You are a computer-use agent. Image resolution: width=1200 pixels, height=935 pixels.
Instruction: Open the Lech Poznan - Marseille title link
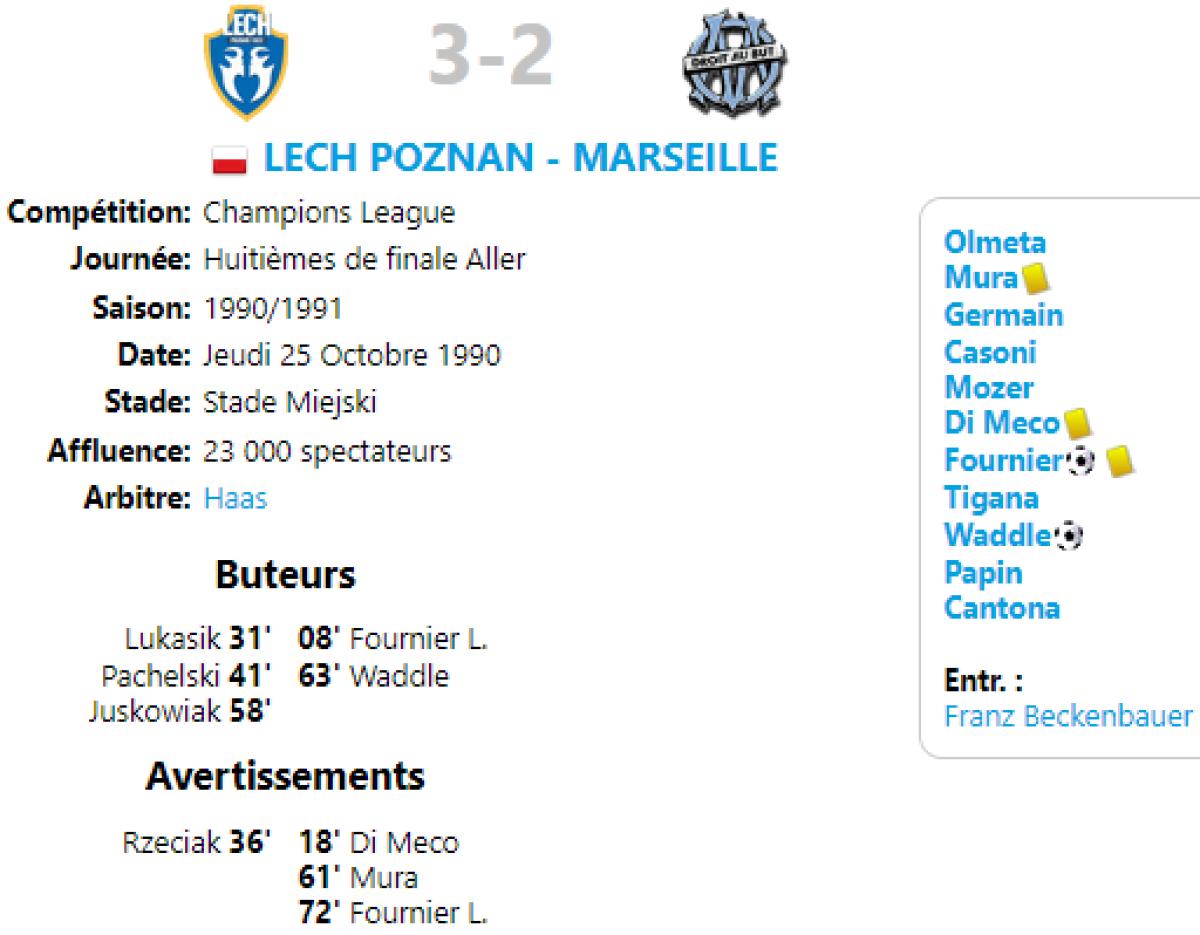coord(520,159)
